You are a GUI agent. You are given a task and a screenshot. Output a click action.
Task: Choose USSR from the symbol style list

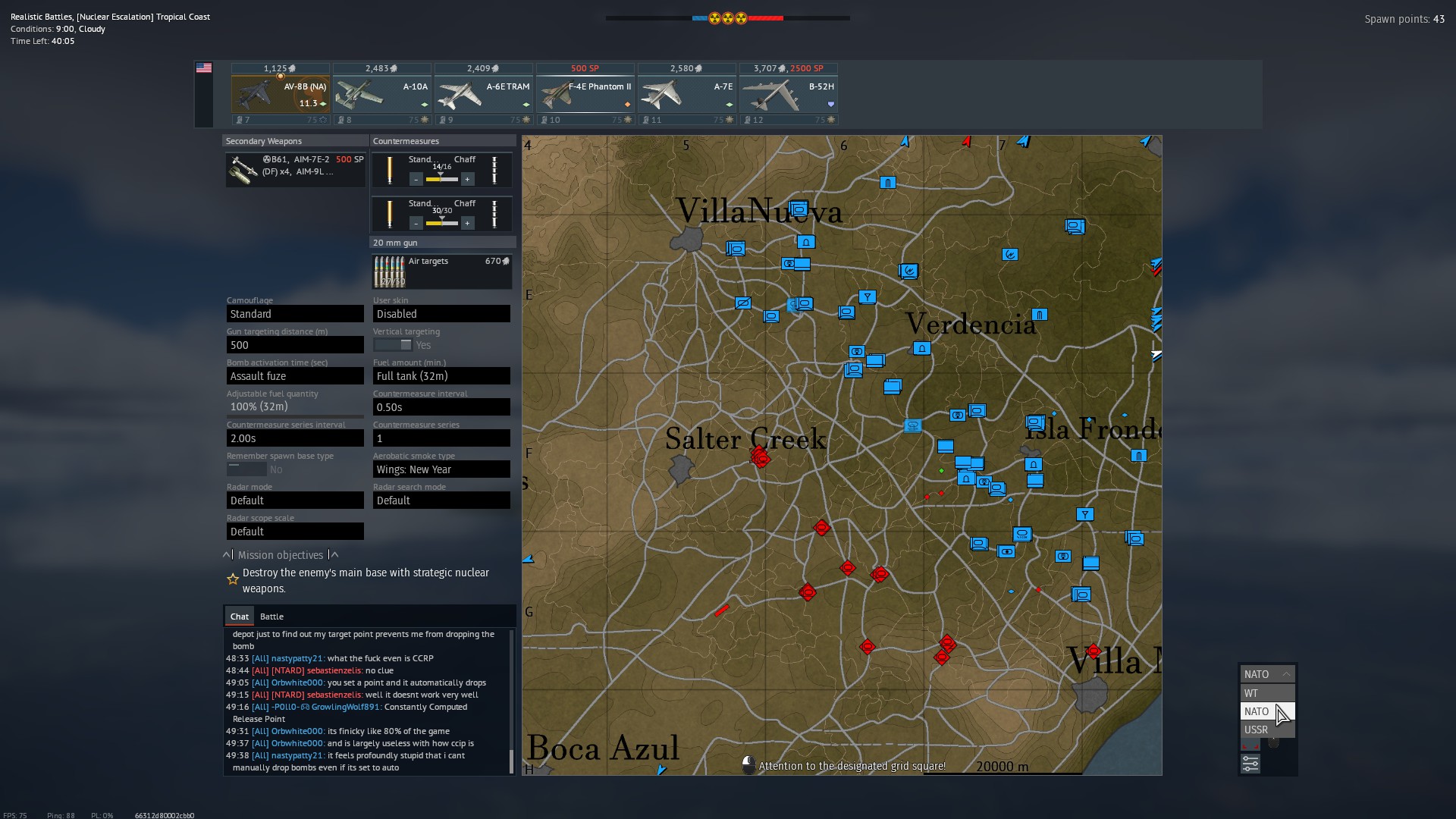click(1257, 730)
